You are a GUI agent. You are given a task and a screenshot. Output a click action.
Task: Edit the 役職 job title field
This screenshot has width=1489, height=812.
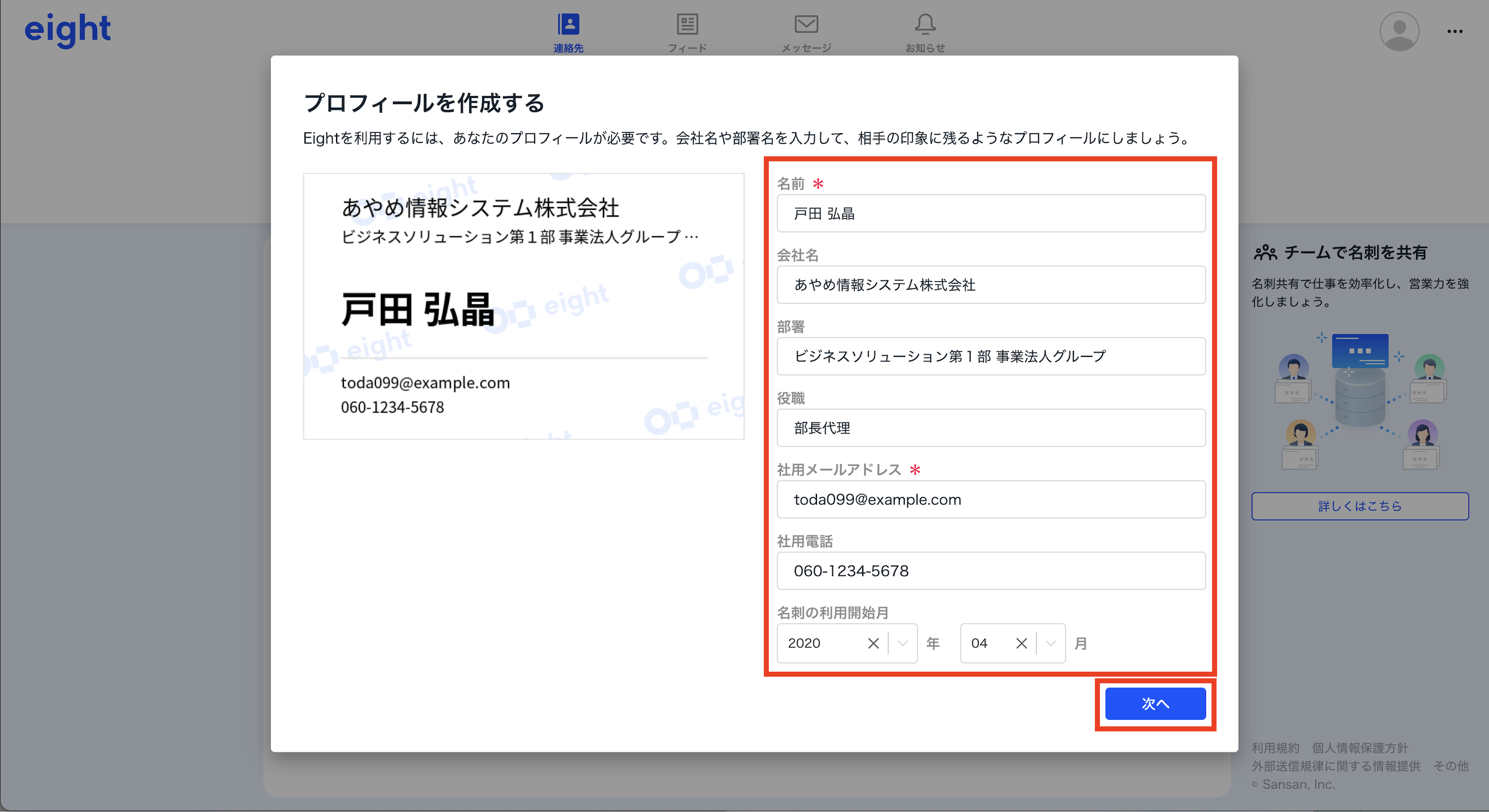(990, 428)
